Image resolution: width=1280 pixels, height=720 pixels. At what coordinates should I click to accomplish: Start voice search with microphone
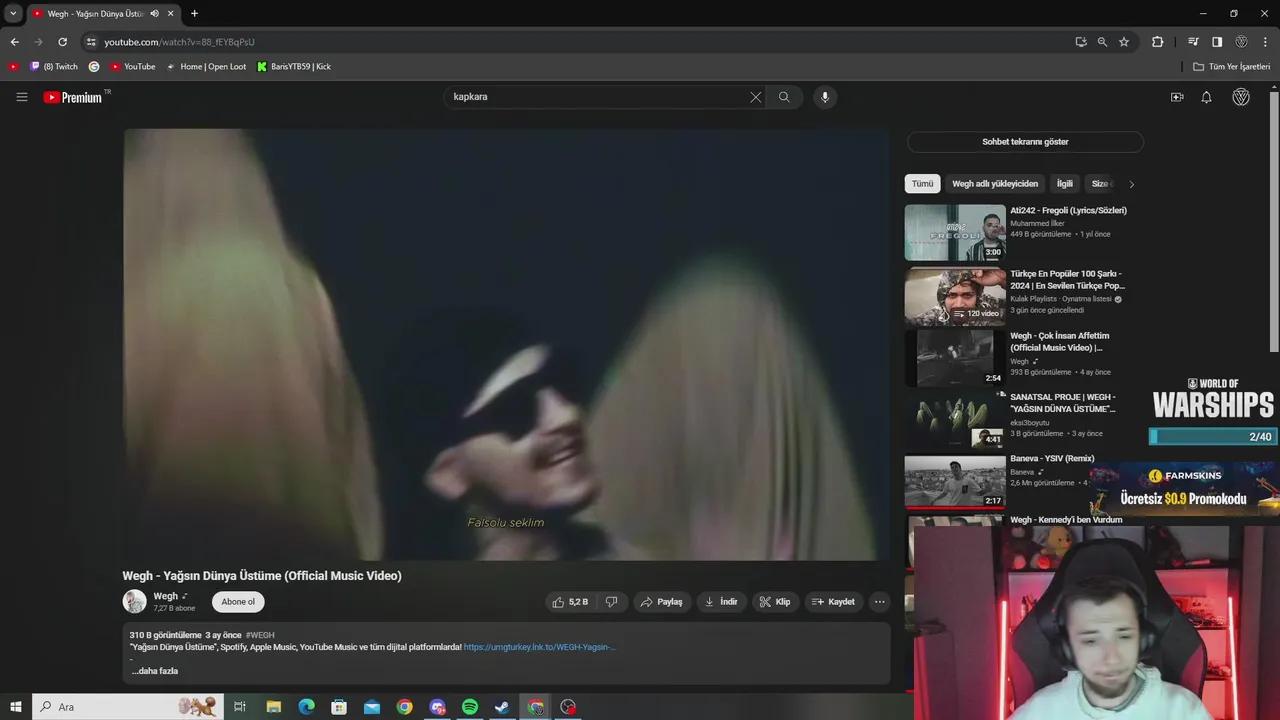(x=825, y=97)
